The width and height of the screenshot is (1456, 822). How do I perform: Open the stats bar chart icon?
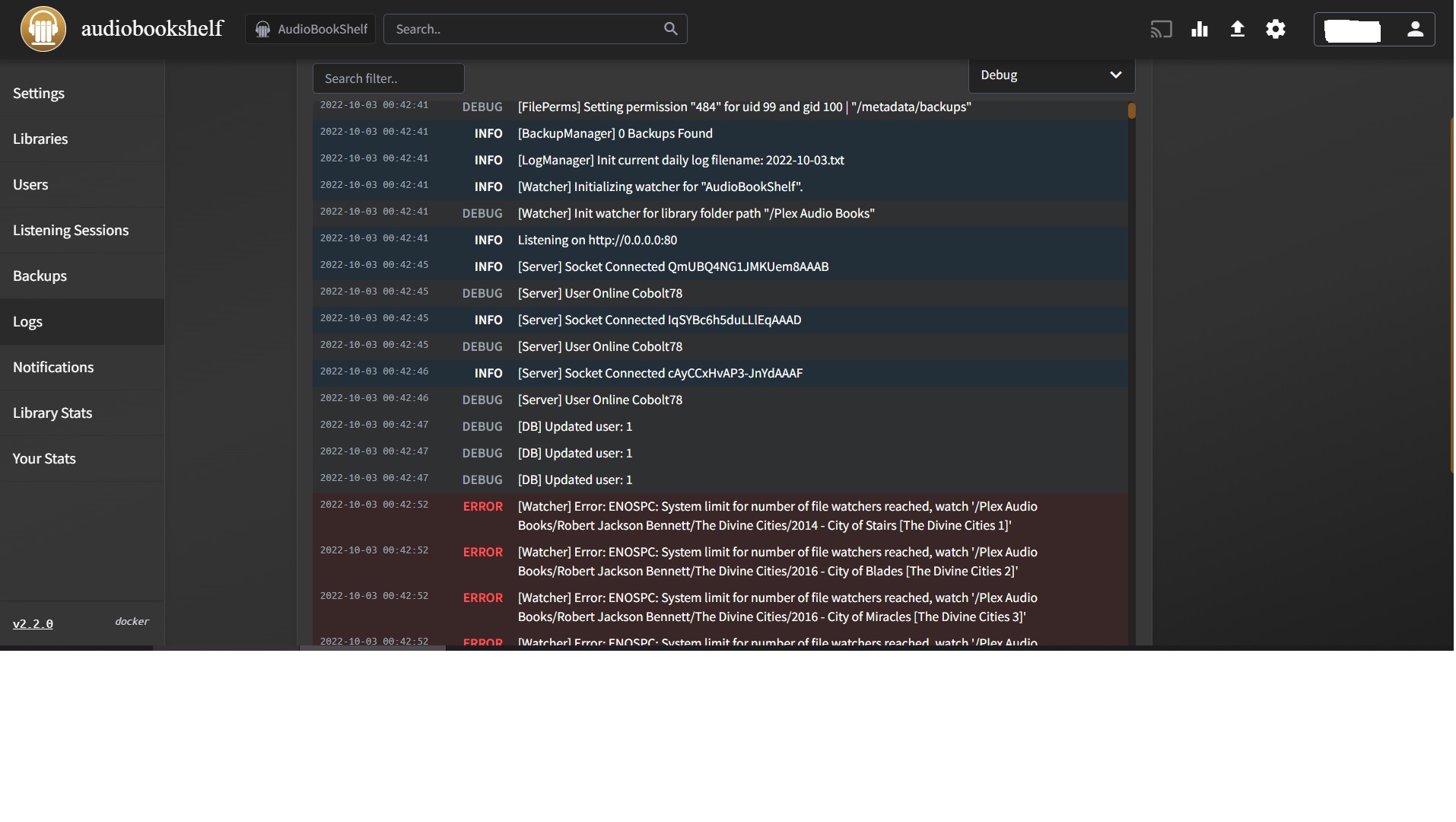1200,29
